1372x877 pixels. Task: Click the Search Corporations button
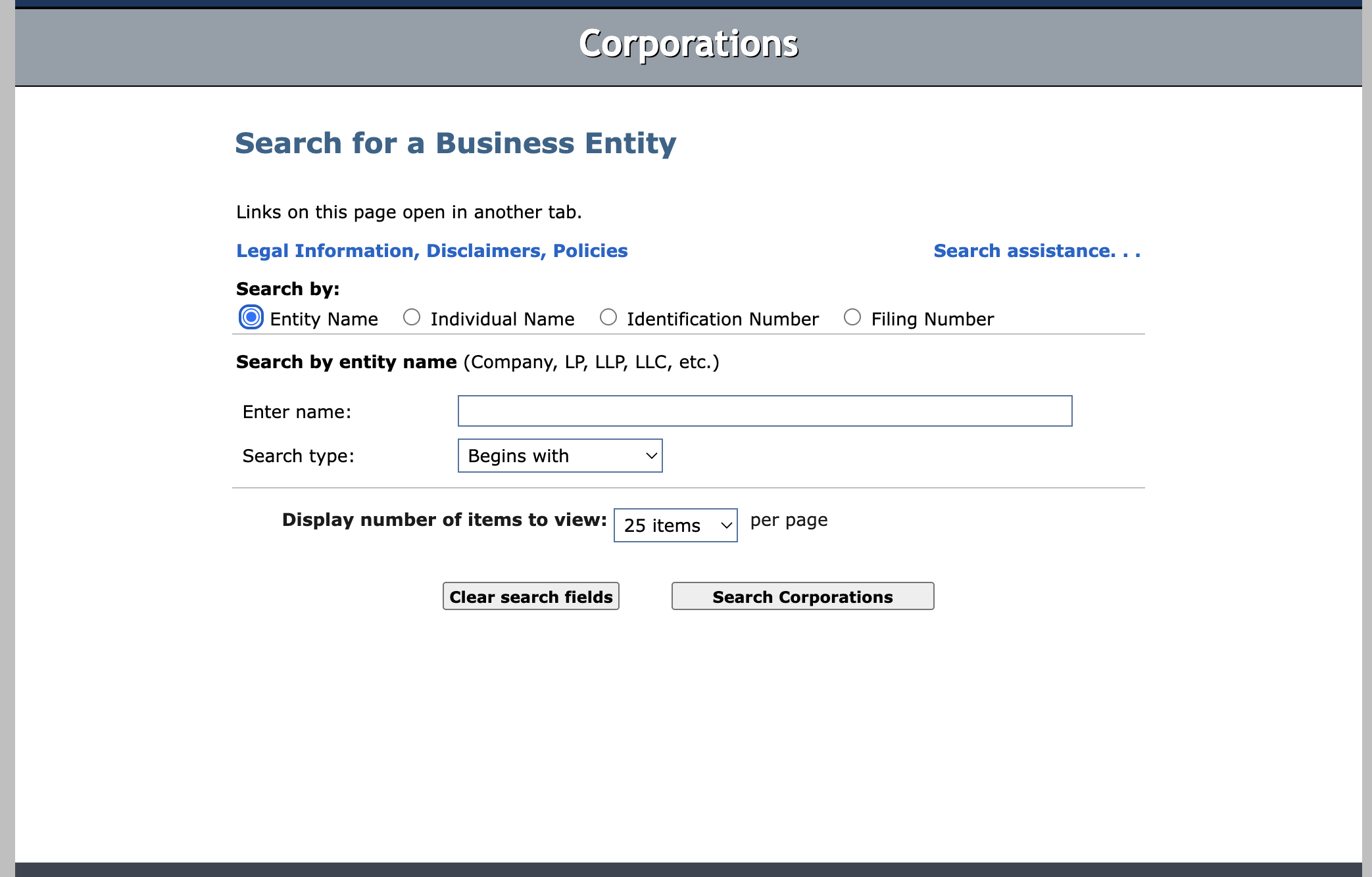(802, 596)
